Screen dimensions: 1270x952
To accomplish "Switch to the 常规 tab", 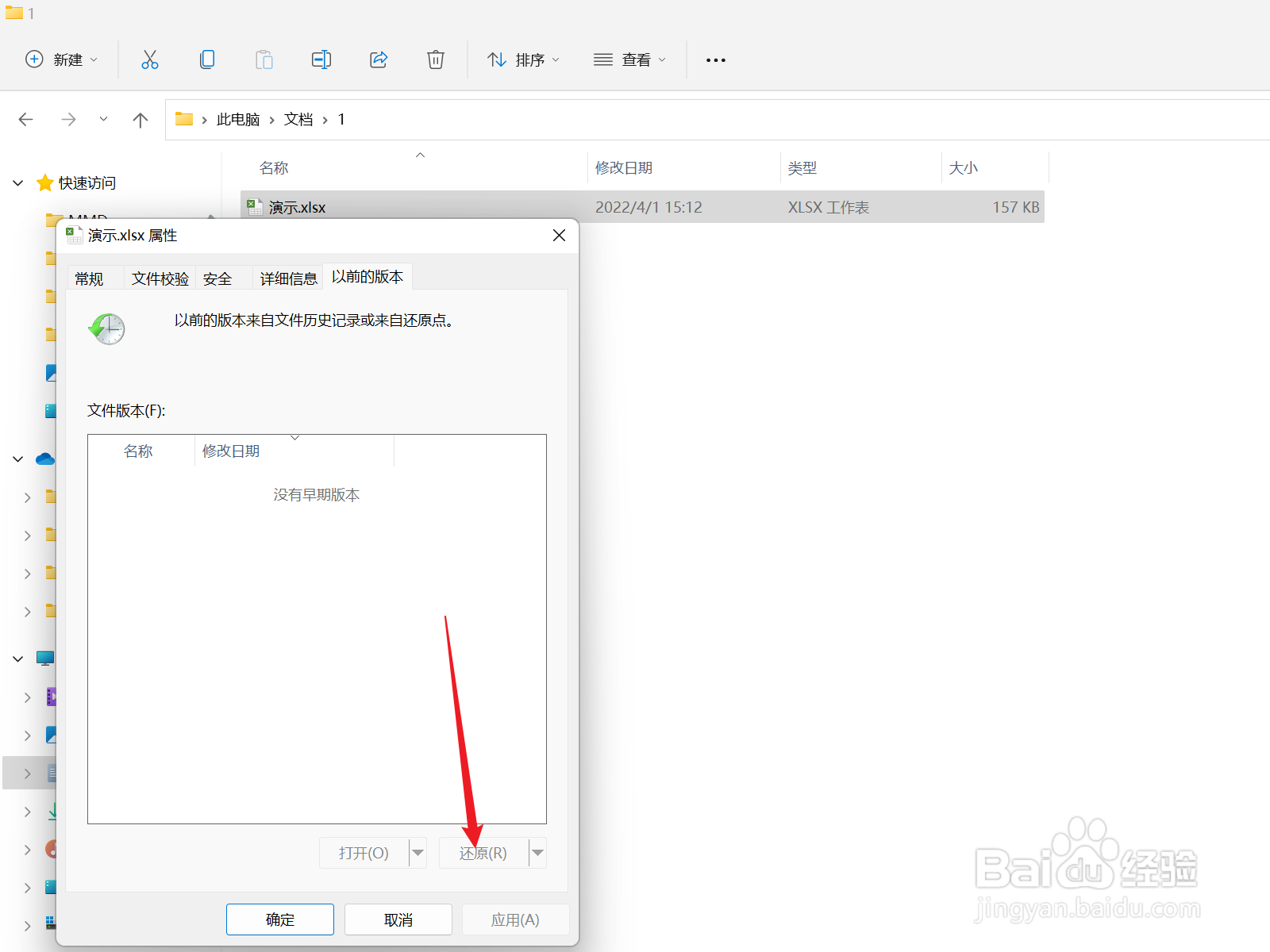I will pyautogui.click(x=89, y=278).
